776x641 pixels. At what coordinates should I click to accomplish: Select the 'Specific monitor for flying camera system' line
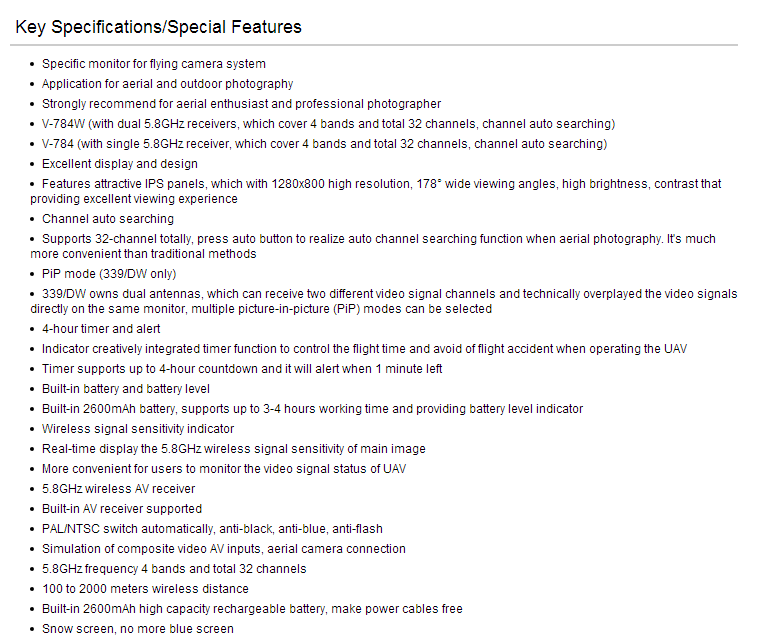pos(153,64)
